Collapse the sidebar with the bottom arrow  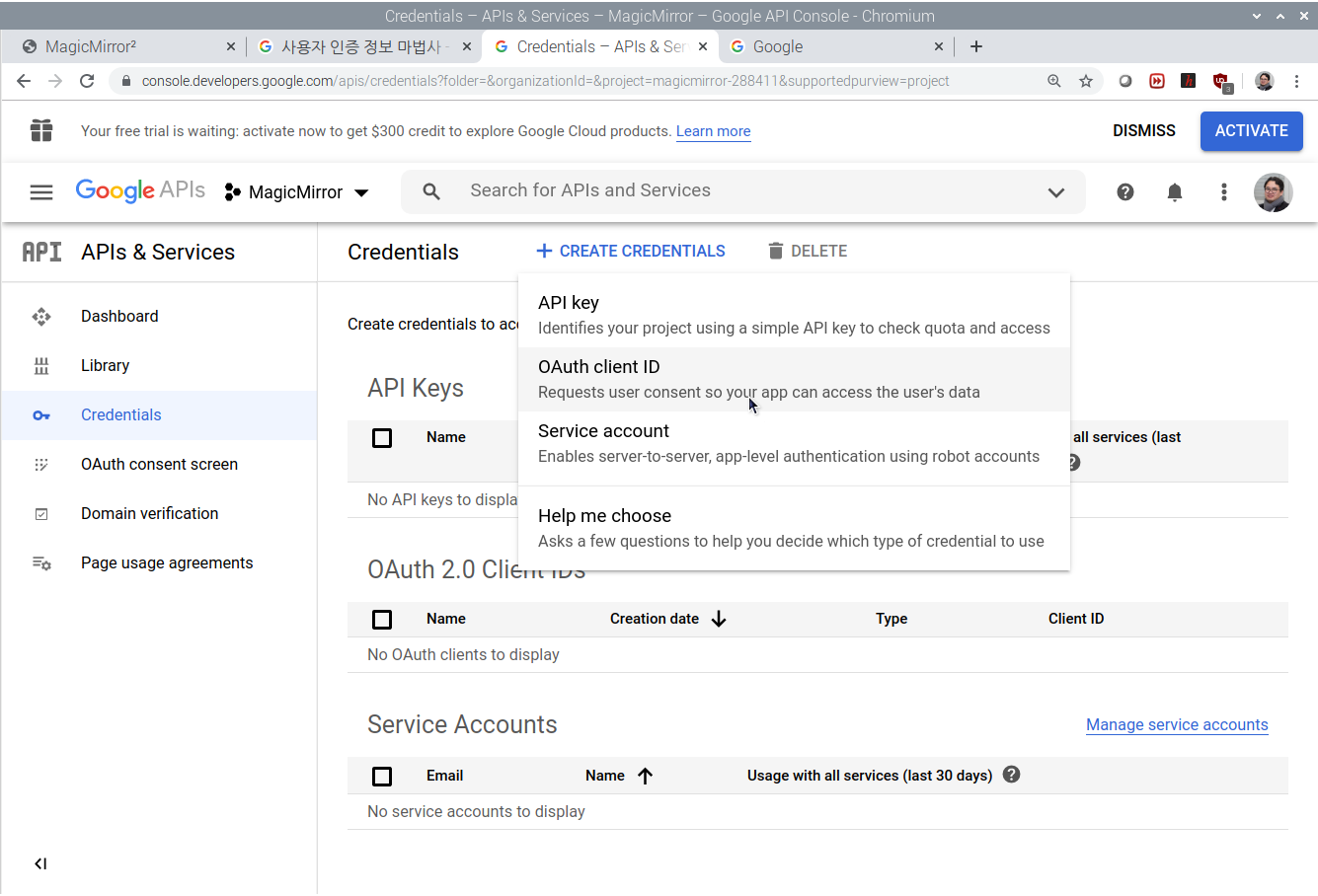pos(40,863)
